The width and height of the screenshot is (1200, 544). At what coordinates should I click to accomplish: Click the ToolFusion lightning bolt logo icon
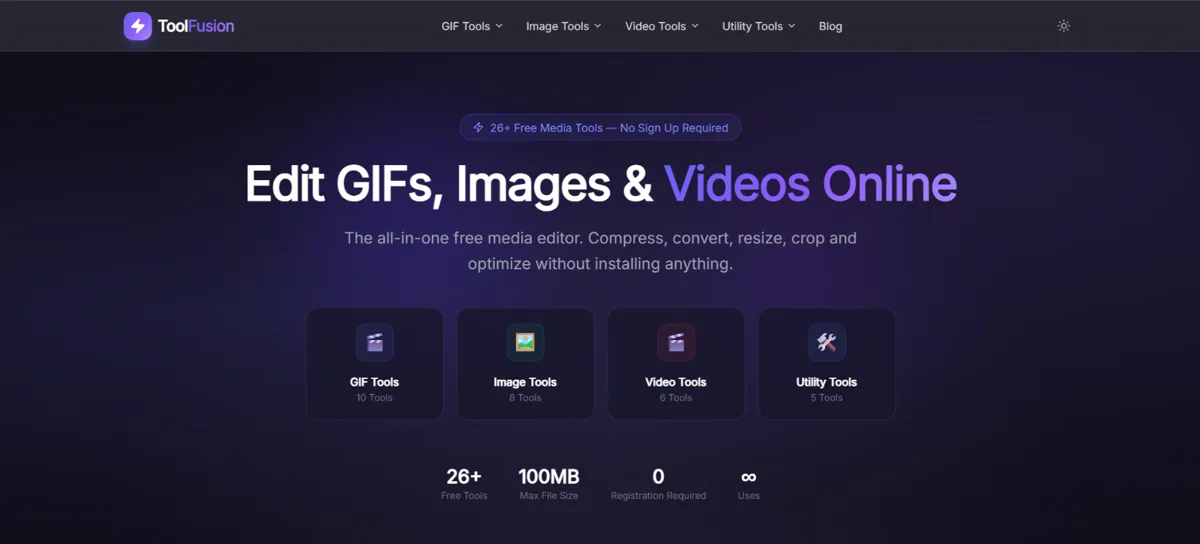click(138, 26)
